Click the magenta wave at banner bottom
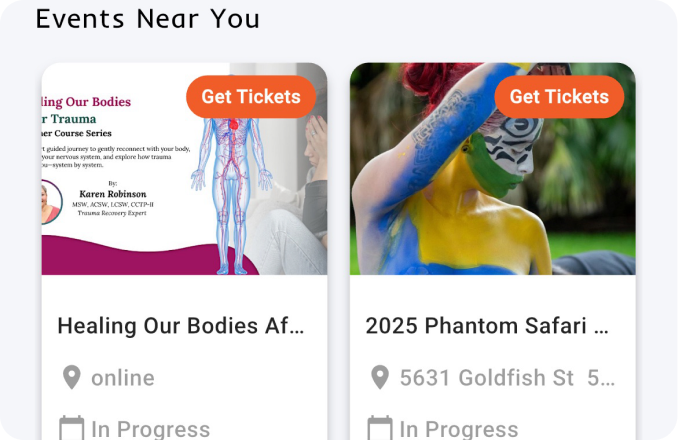678x440 pixels. tap(143, 257)
